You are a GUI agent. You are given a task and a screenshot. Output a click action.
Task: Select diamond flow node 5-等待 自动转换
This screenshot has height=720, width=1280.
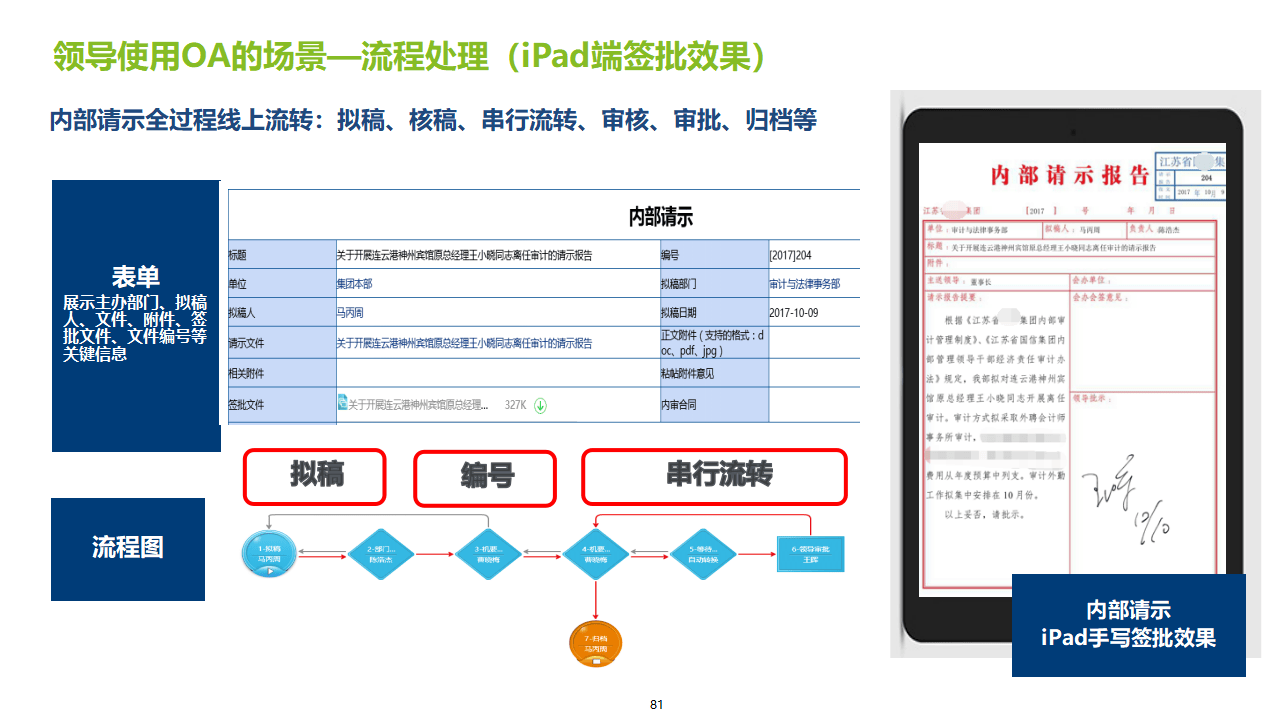pyautogui.click(x=703, y=554)
